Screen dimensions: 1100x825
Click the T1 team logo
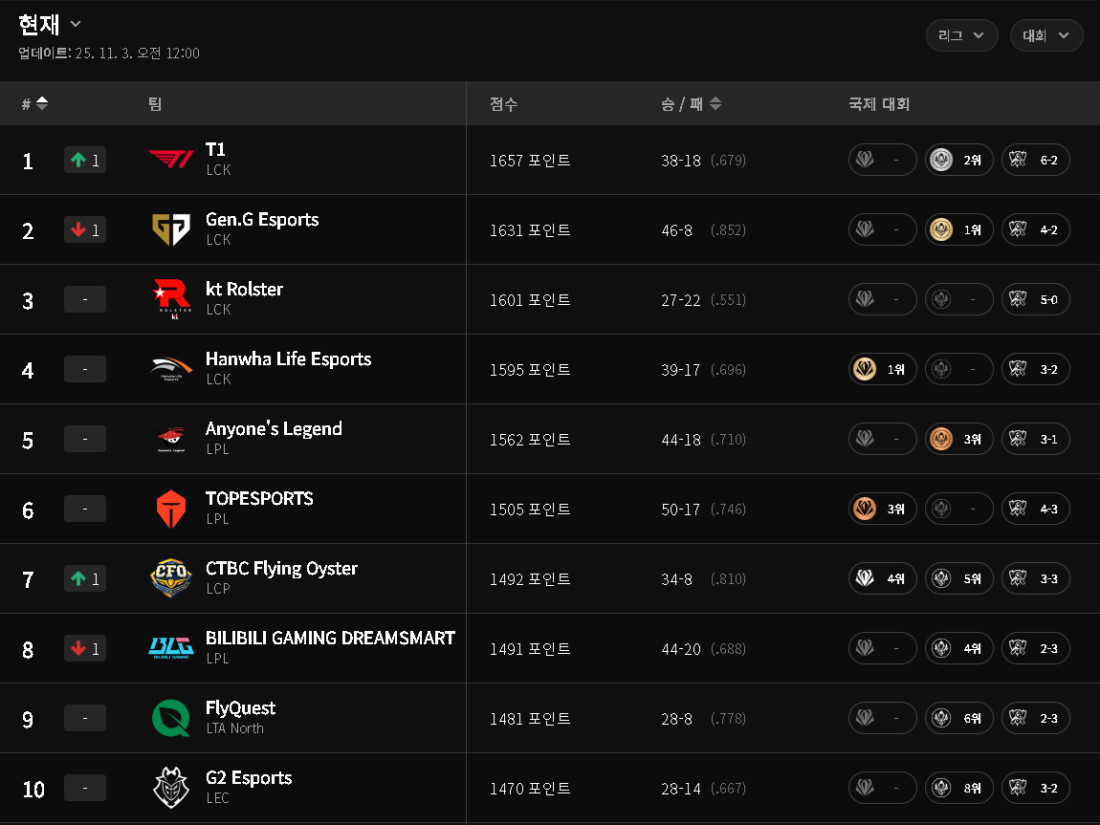click(170, 160)
